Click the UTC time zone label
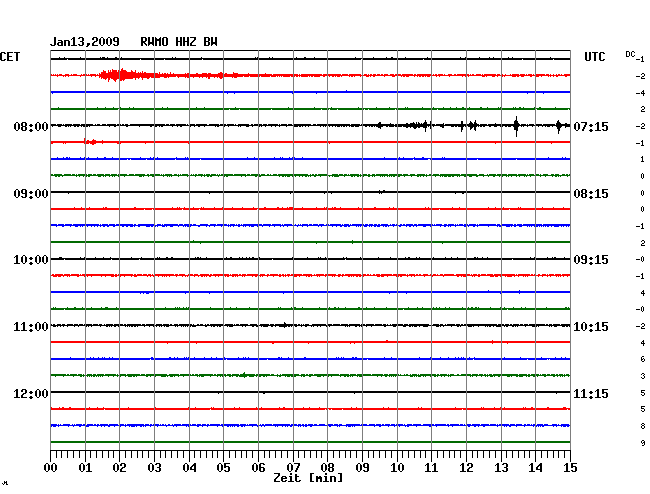The image size is (650, 494). tap(594, 56)
